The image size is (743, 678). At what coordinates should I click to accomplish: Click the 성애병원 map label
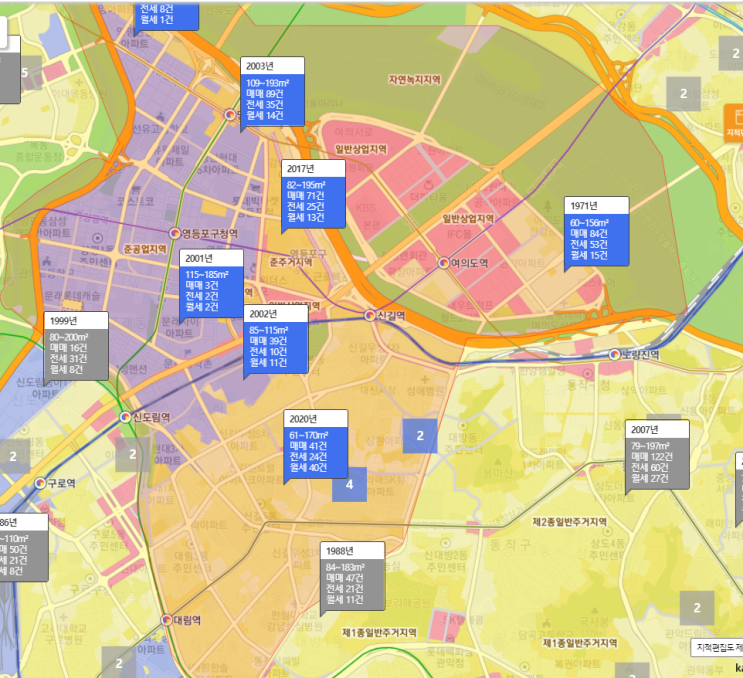click(425, 390)
